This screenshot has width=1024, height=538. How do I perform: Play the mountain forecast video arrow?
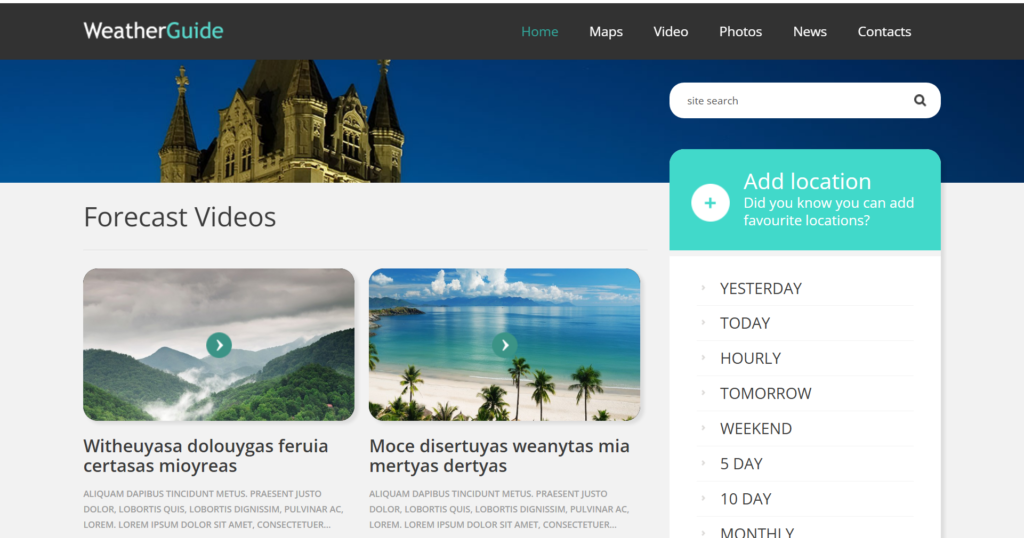219,345
